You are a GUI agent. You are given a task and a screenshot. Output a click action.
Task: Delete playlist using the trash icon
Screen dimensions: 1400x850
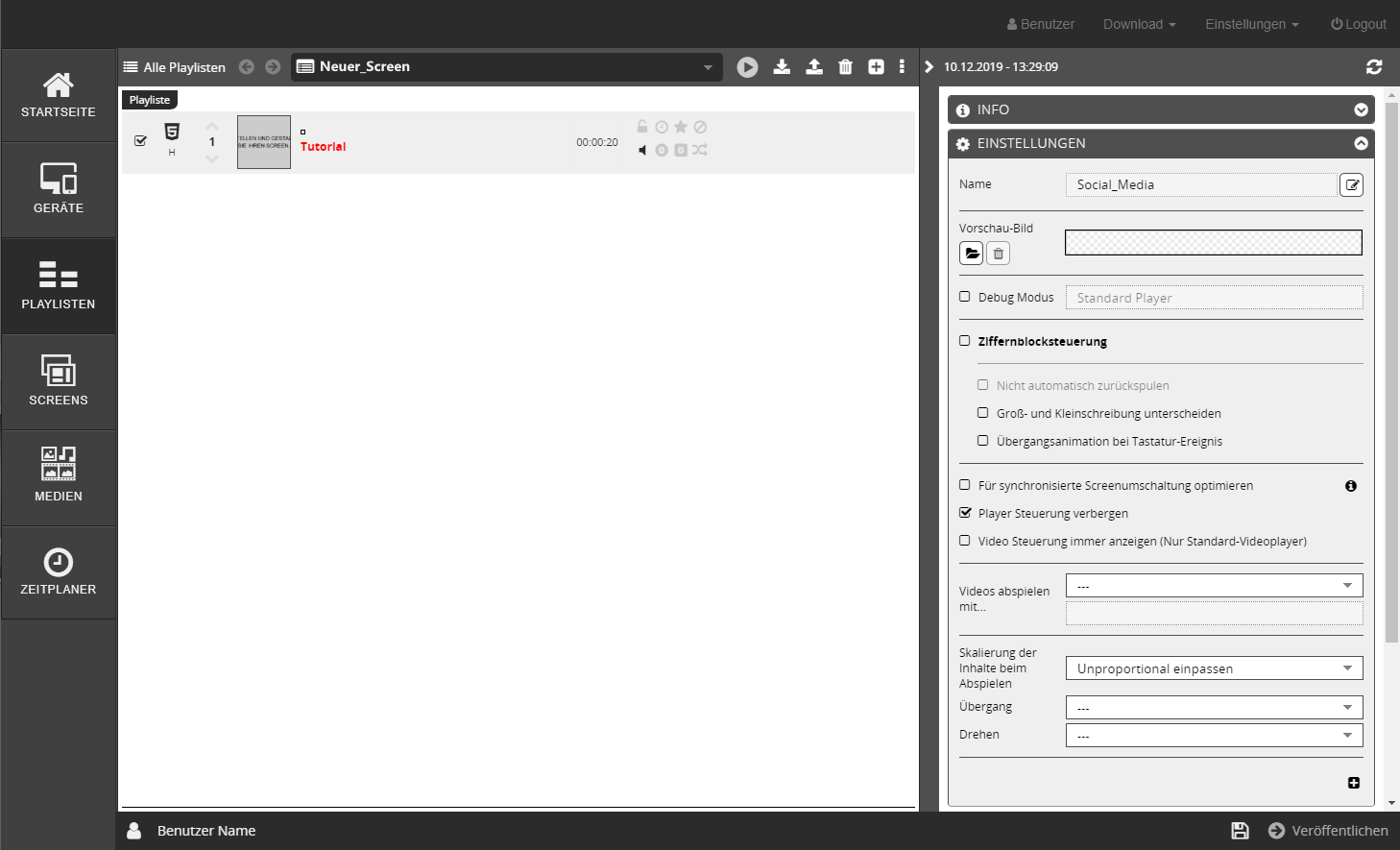(845, 67)
